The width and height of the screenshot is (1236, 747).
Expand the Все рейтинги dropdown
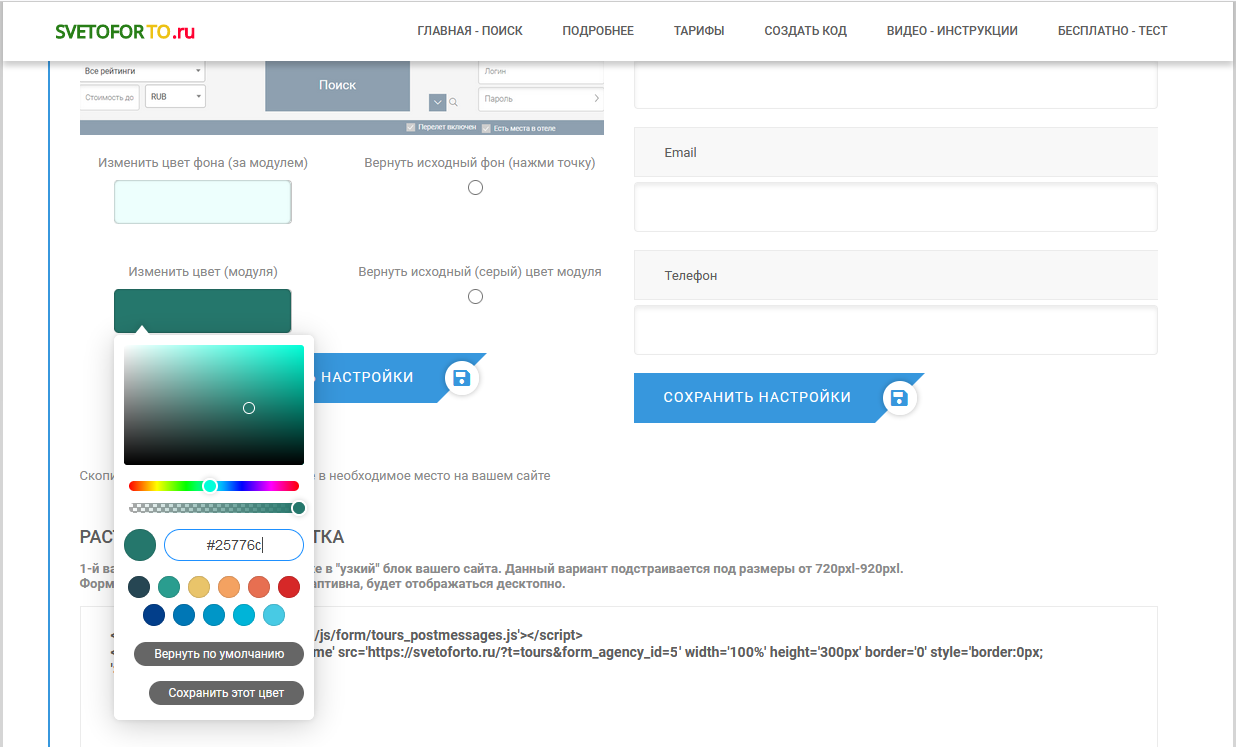143,71
